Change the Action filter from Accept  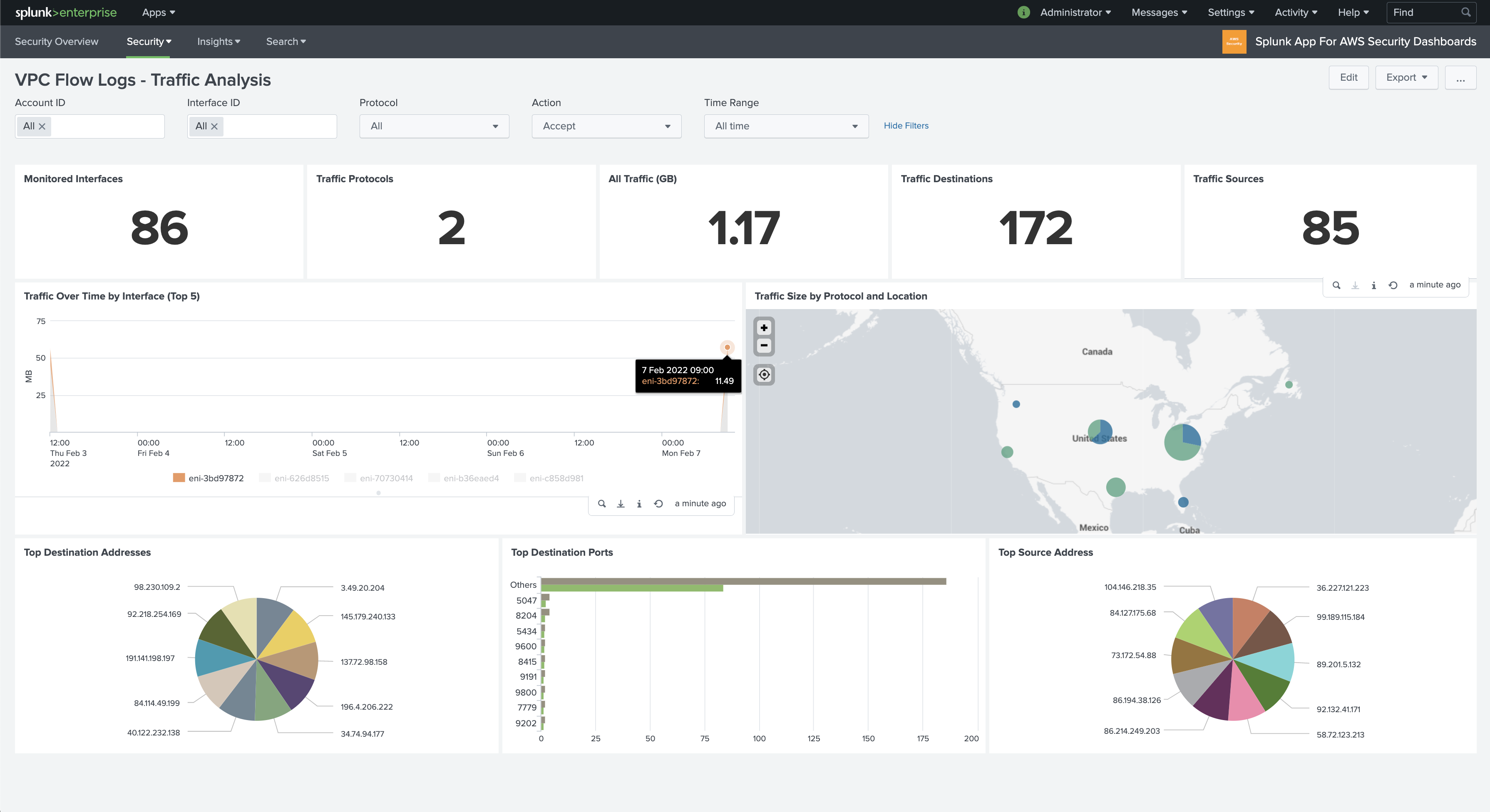(x=606, y=126)
